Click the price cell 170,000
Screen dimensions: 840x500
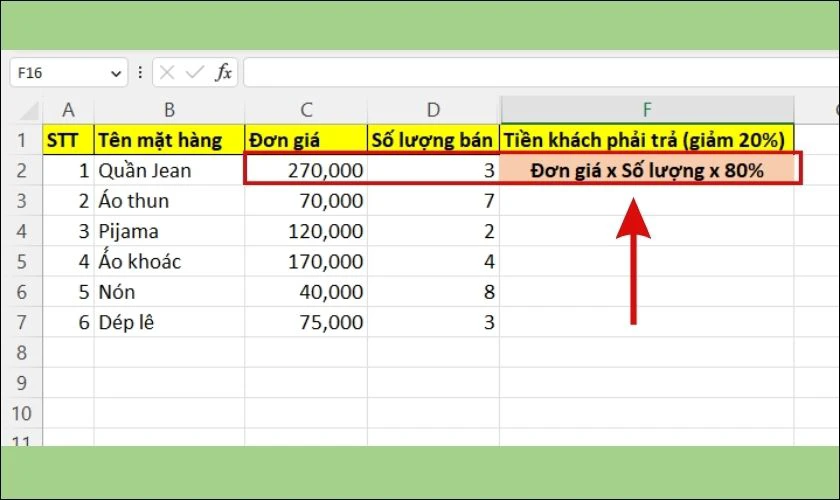click(x=306, y=262)
